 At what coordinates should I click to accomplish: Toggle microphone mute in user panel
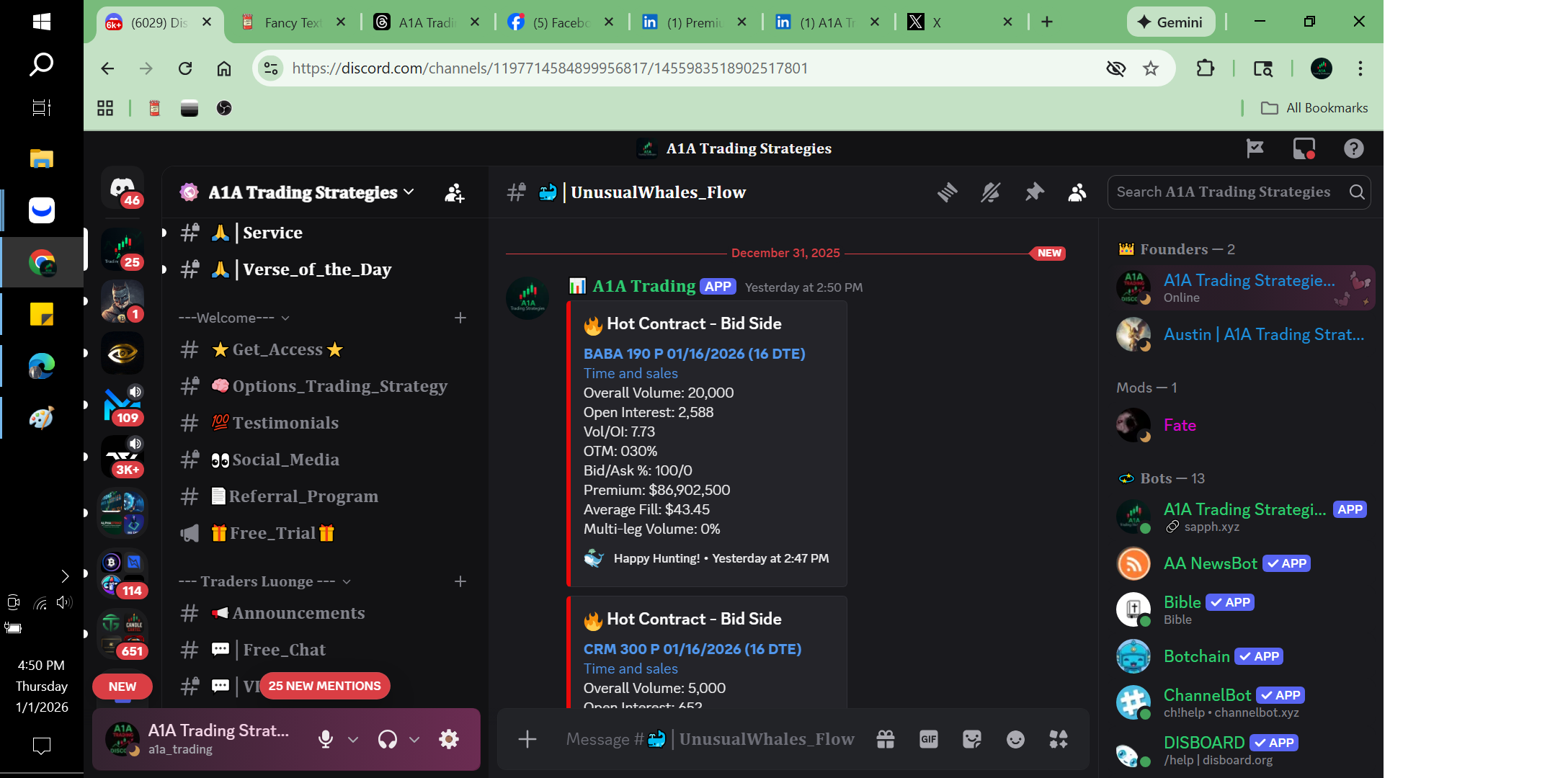pyautogui.click(x=326, y=739)
